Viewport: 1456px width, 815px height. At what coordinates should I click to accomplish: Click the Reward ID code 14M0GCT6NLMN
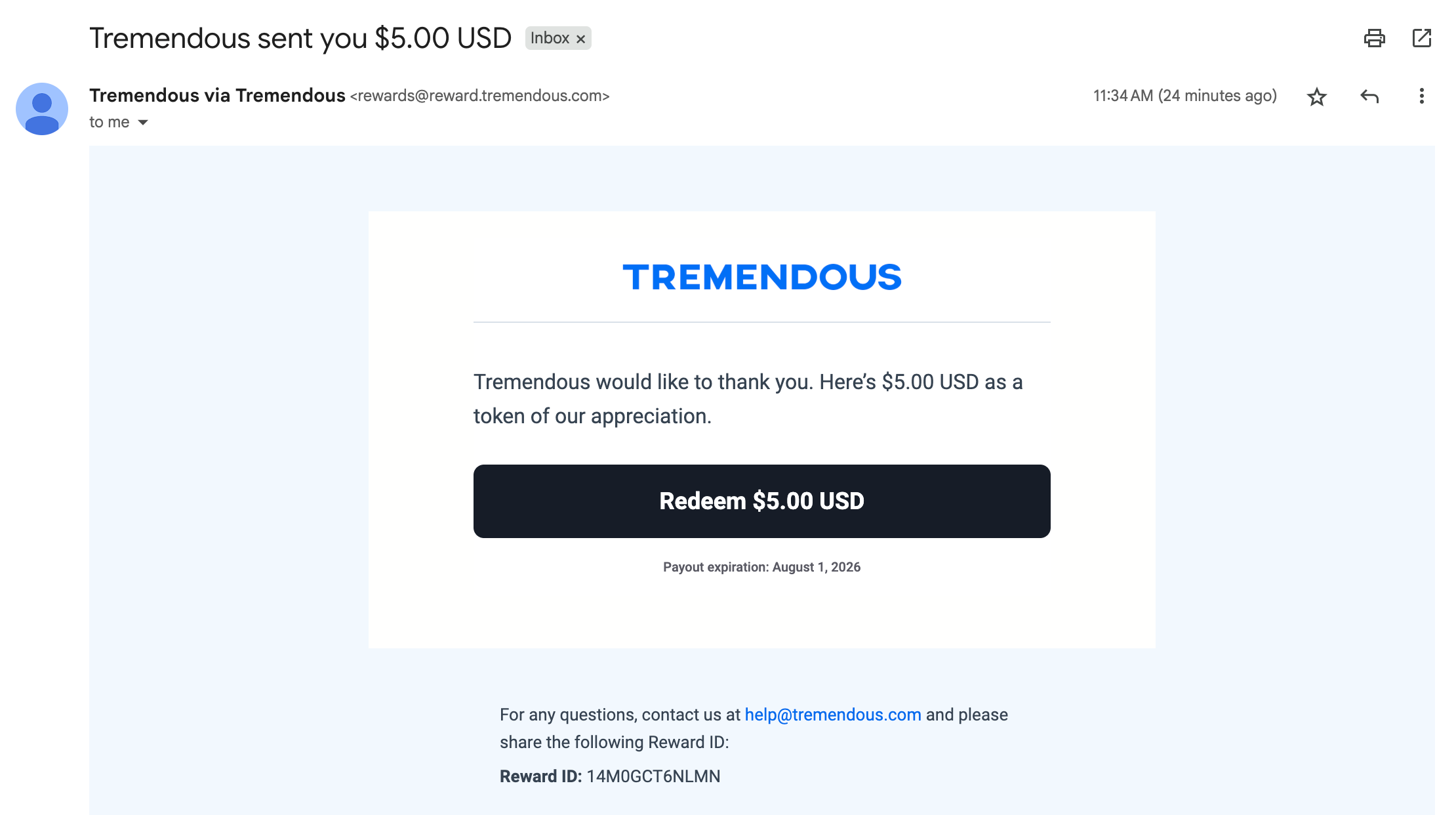653,776
